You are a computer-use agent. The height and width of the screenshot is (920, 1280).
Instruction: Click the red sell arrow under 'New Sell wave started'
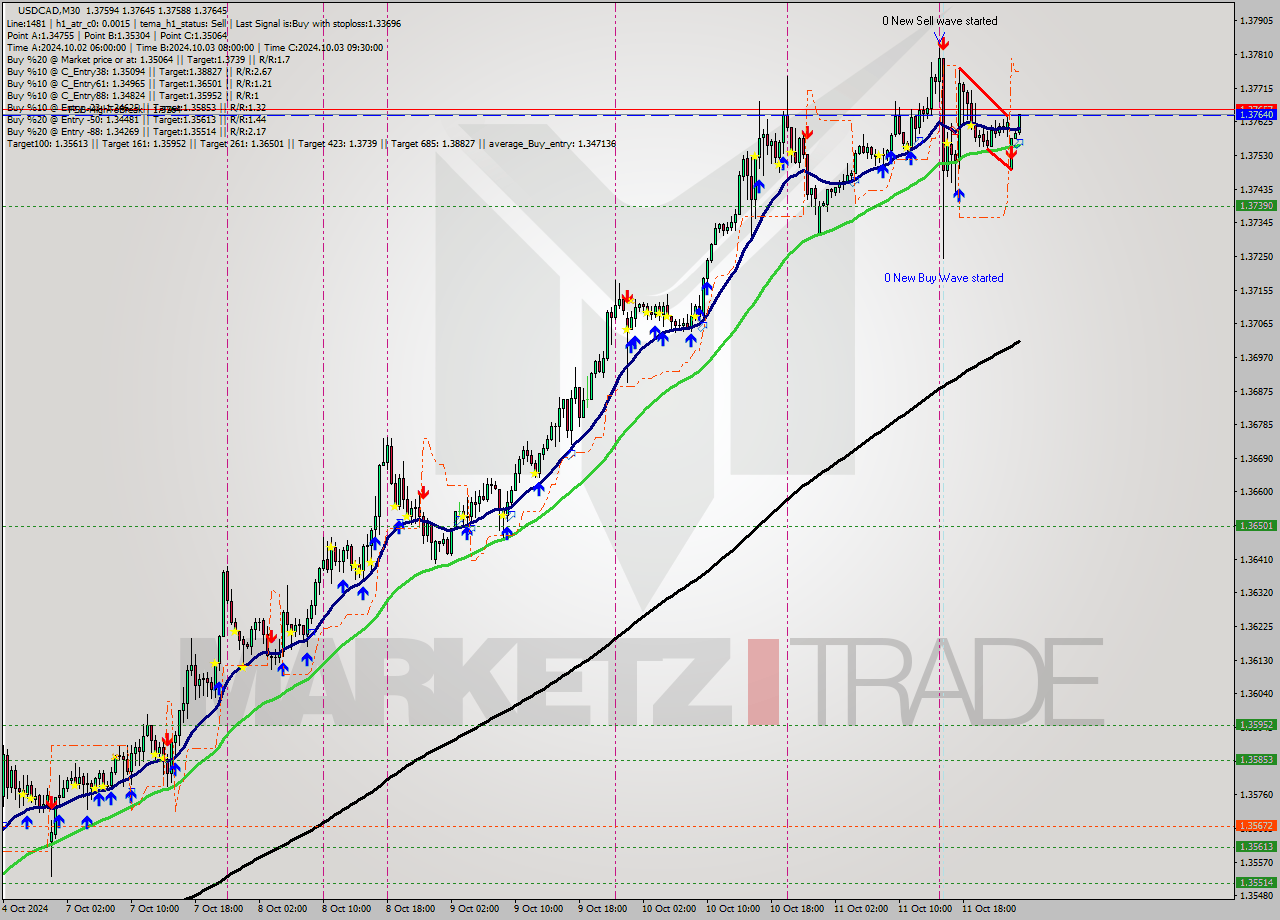point(943,43)
